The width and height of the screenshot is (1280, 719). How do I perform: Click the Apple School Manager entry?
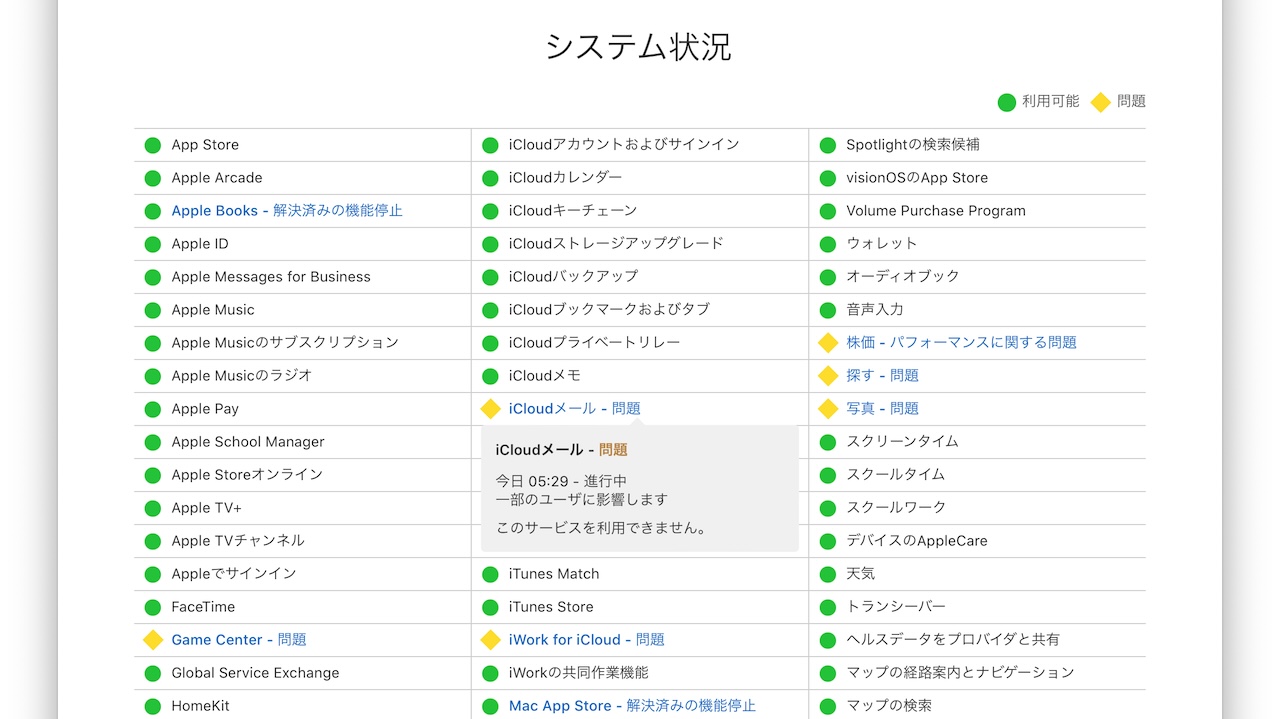click(x=248, y=442)
